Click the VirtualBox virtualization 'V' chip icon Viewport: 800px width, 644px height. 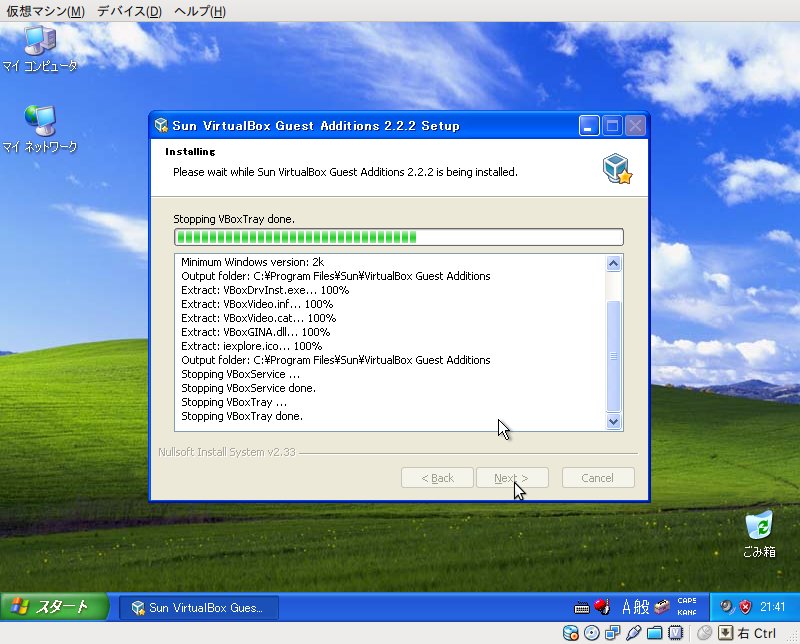click(676, 633)
